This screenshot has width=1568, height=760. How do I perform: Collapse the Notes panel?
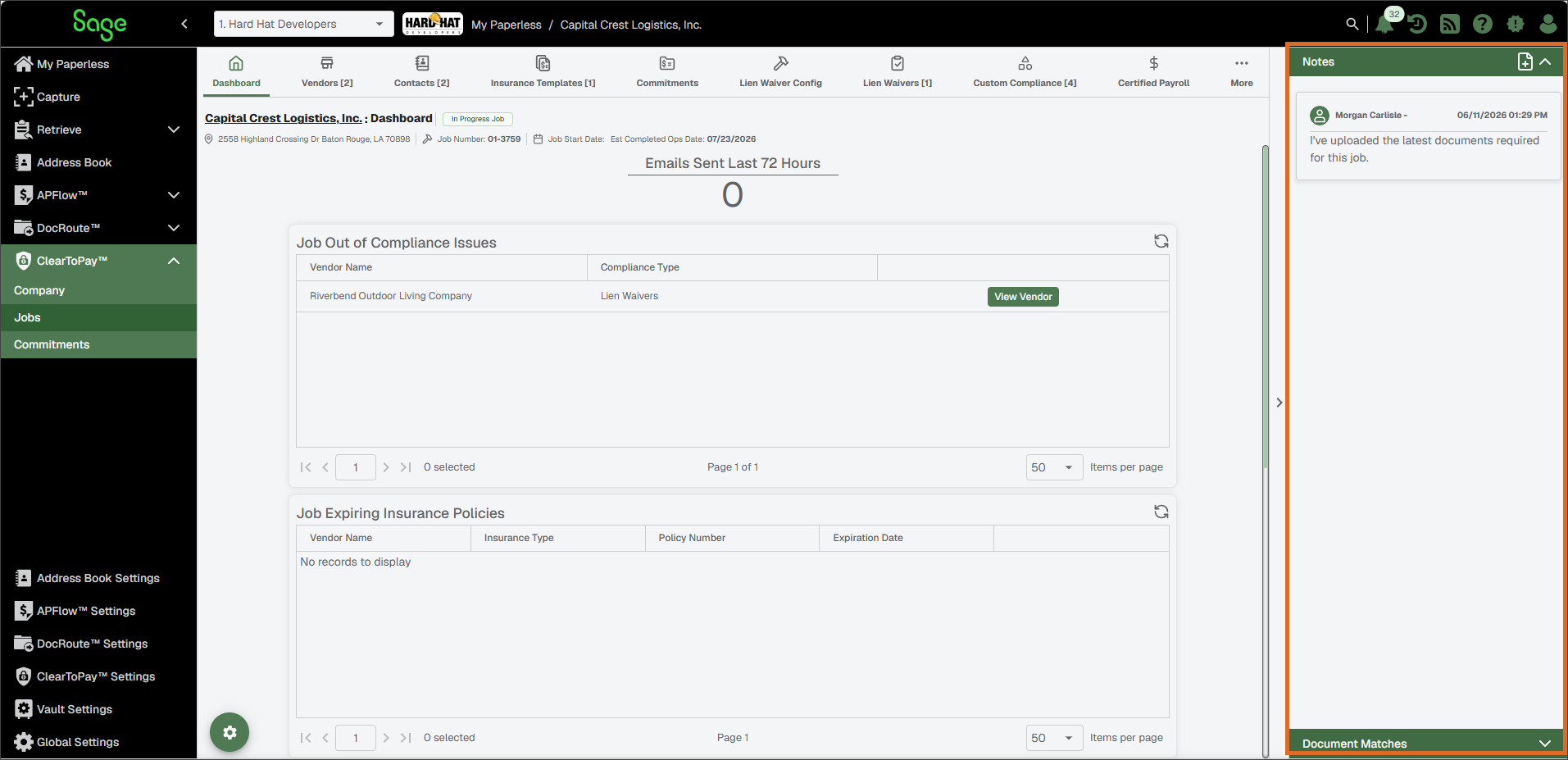pos(1545,61)
